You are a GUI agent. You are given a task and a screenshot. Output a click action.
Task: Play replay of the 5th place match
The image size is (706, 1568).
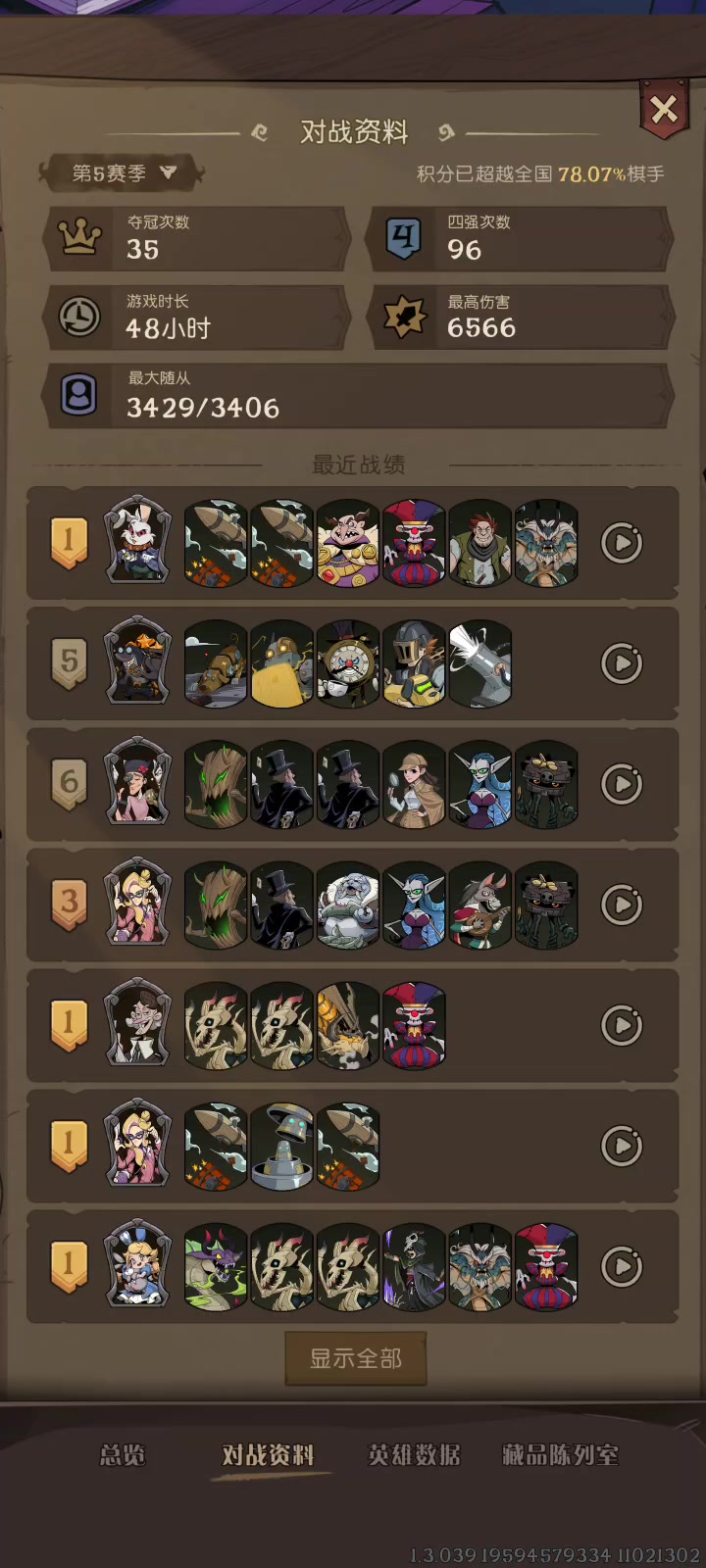coord(622,663)
